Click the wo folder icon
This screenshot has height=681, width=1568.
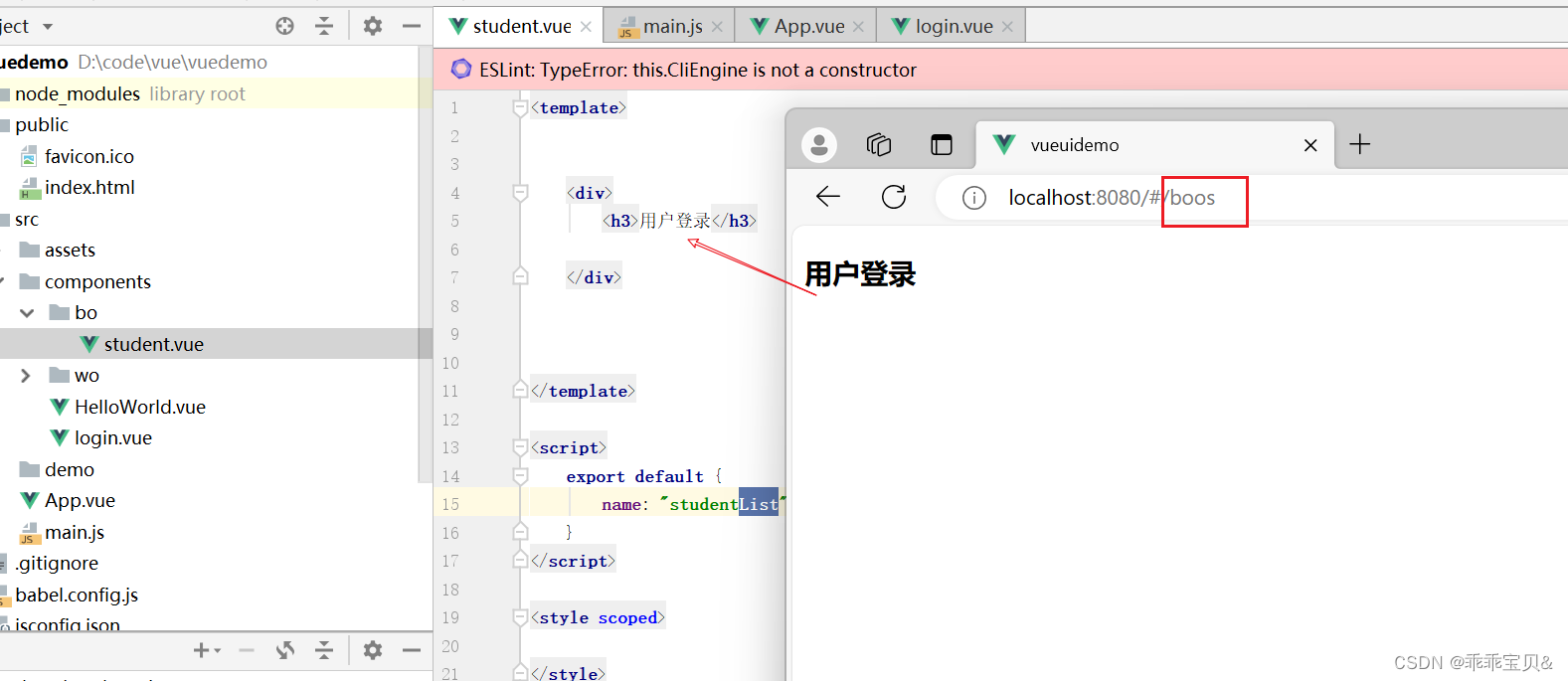[60, 375]
